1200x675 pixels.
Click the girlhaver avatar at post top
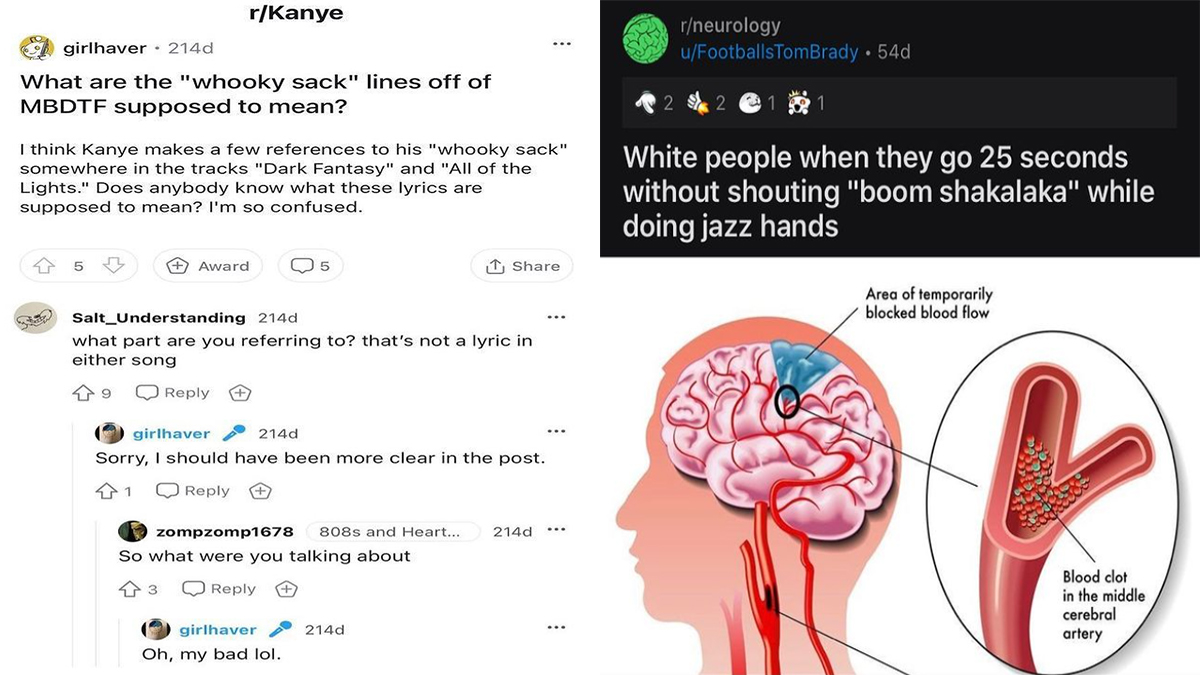pos(36,48)
